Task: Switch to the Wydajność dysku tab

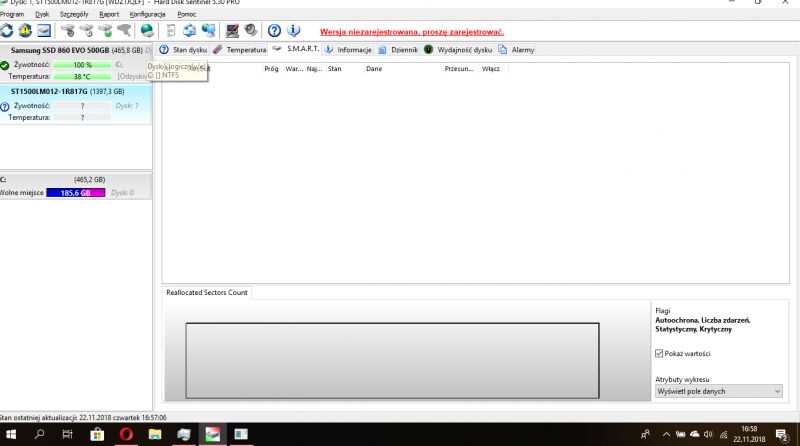Action: (458, 49)
